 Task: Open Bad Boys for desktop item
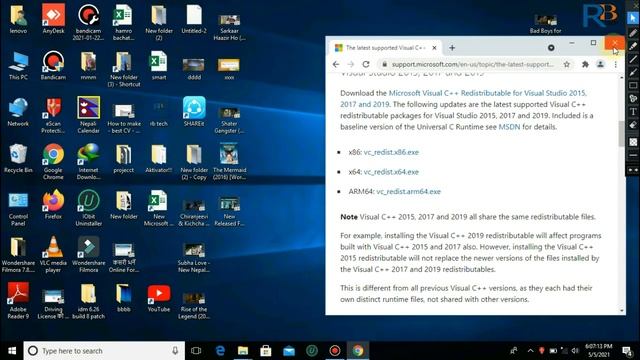[546, 24]
